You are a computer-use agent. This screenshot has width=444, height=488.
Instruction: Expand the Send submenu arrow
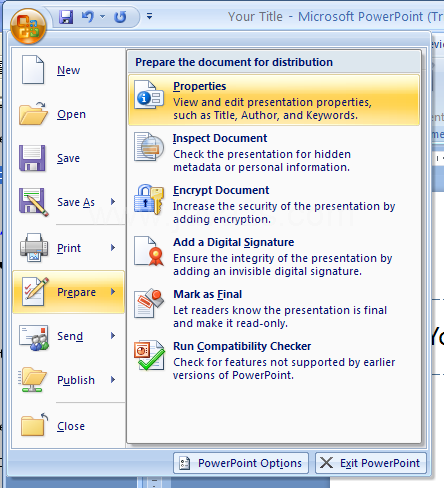(x=113, y=336)
